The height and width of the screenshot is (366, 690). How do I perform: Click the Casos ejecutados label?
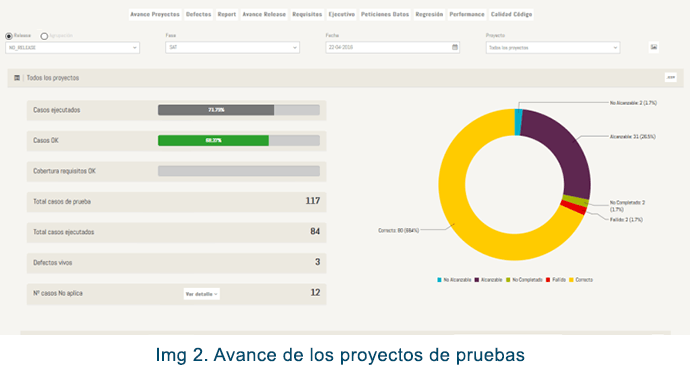[57, 110]
